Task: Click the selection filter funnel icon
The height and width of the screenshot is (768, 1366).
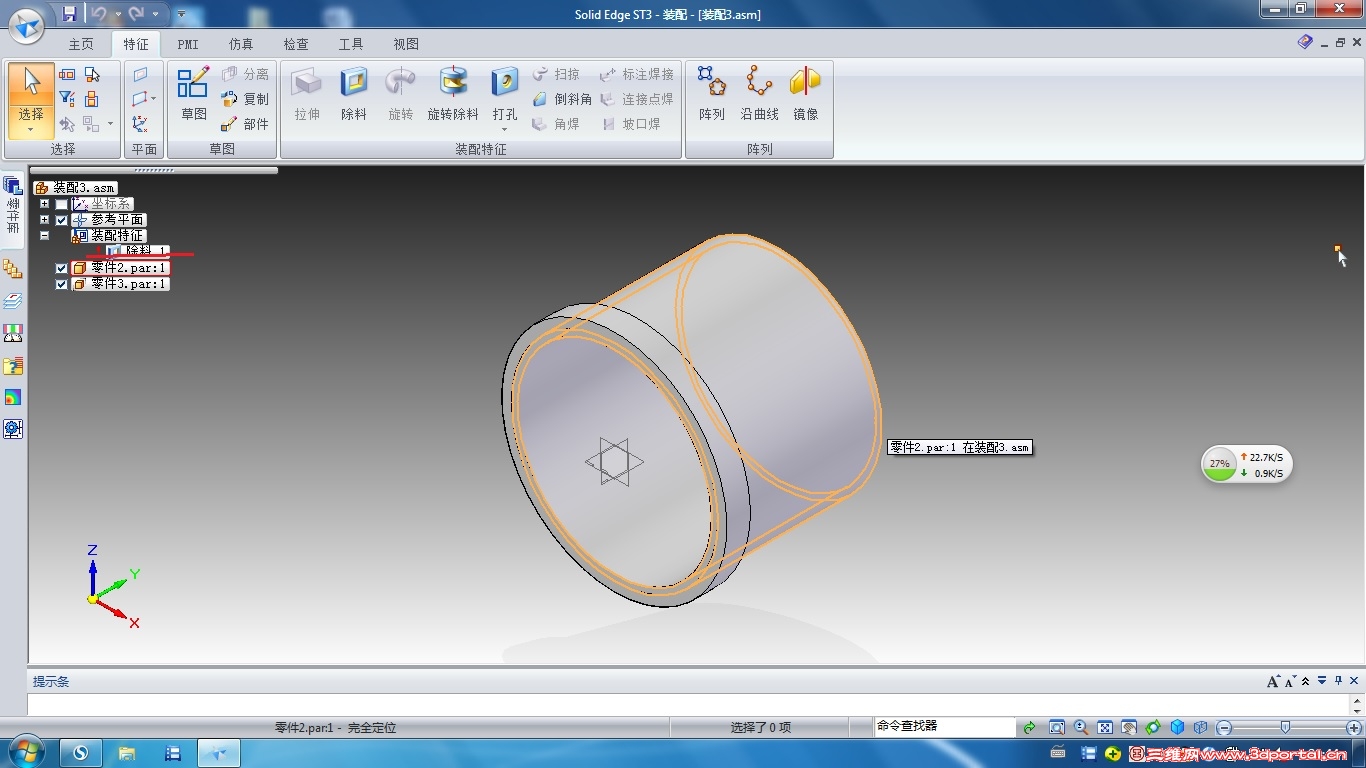Action: point(67,99)
